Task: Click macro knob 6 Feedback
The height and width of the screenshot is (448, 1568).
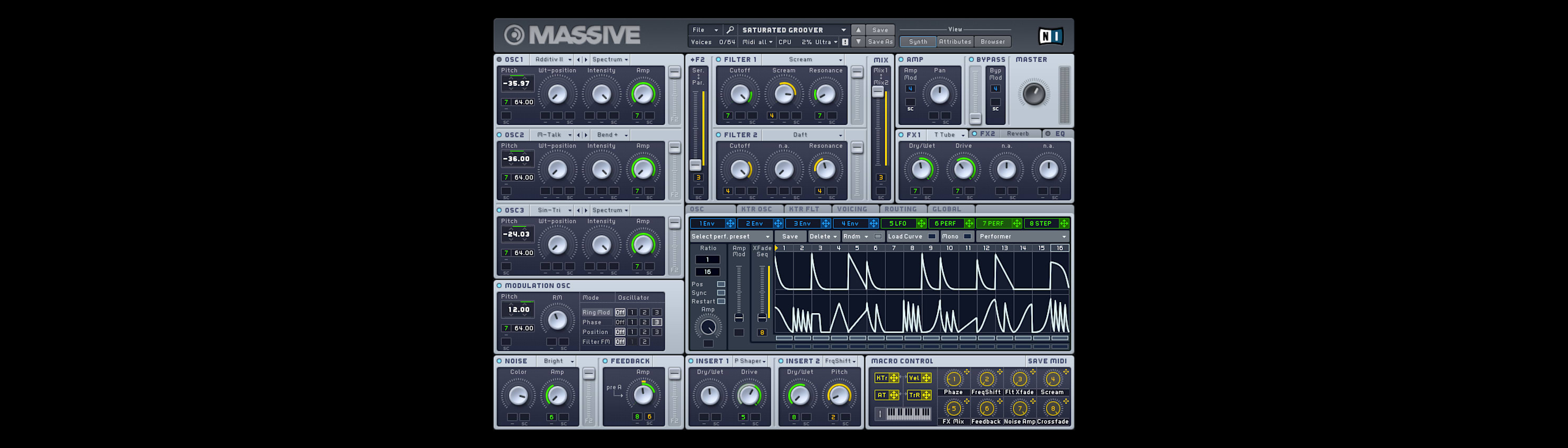Action: click(987, 409)
